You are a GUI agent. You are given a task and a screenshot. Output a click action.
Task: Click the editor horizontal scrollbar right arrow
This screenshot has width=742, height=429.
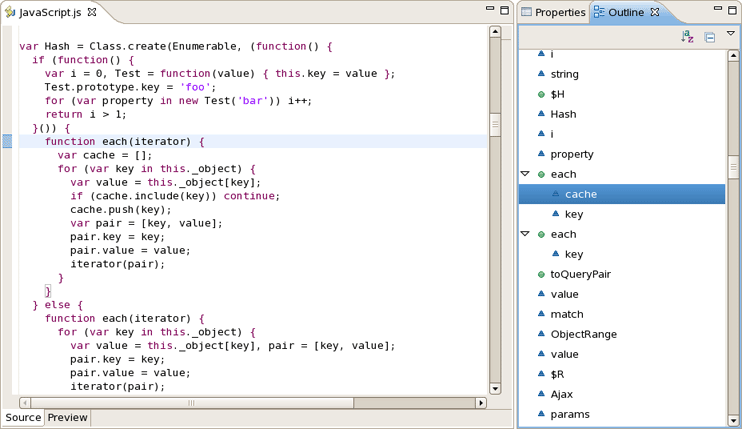pos(481,403)
